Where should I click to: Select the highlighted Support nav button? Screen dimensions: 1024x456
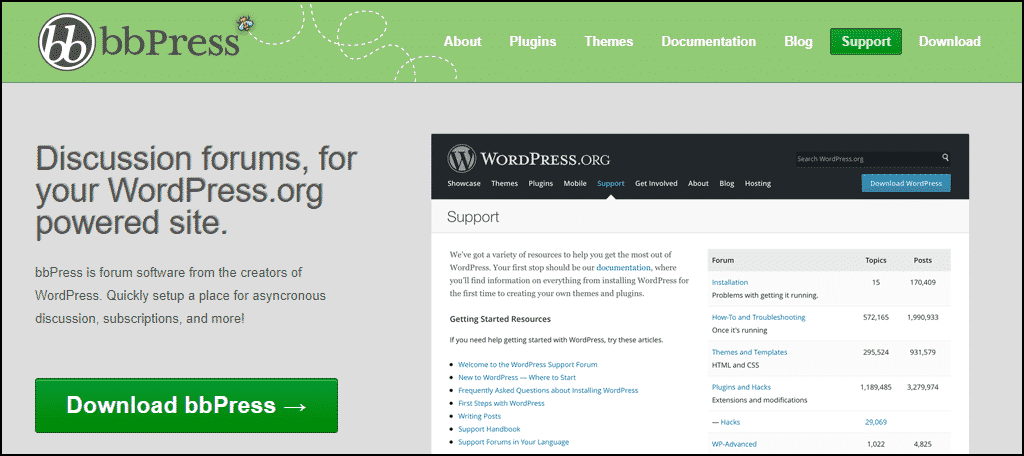(x=866, y=41)
